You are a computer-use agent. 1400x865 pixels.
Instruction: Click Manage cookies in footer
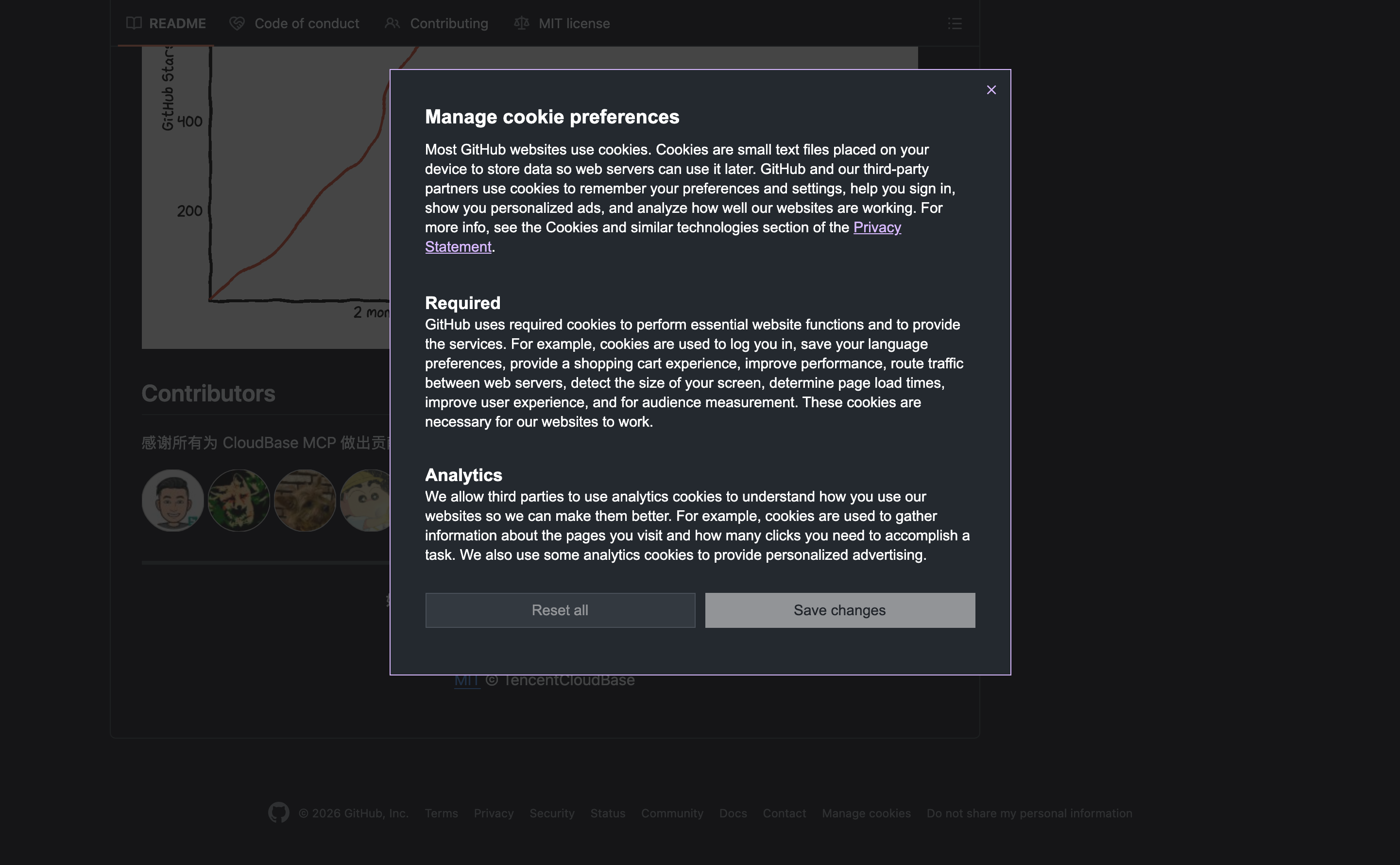tap(866, 813)
